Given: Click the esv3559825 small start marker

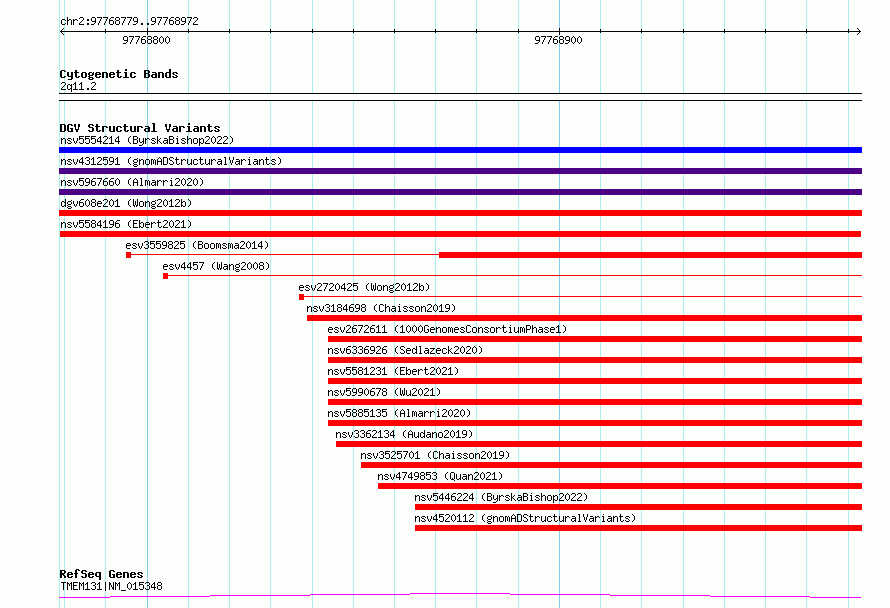Looking at the screenshot, I should (x=128, y=255).
